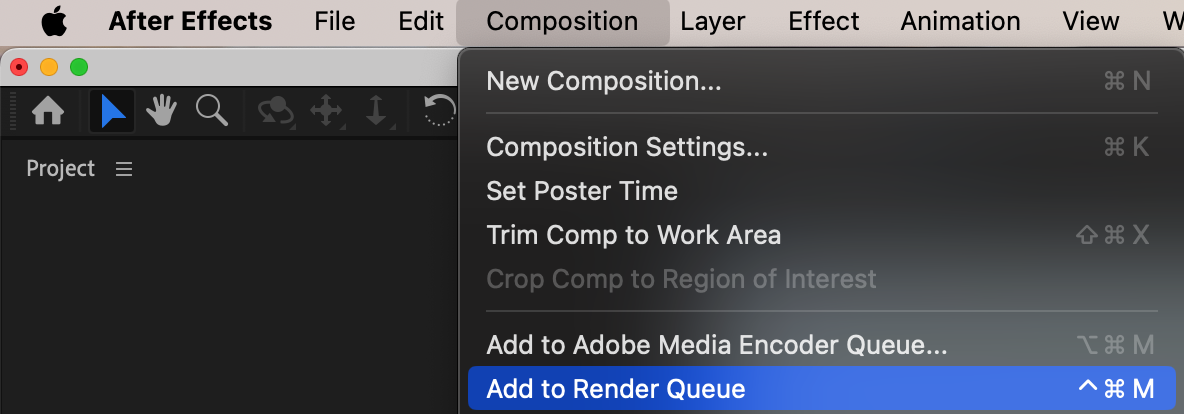Select the Pan camera tool
Image resolution: width=1184 pixels, height=414 pixels.
click(x=327, y=111)
